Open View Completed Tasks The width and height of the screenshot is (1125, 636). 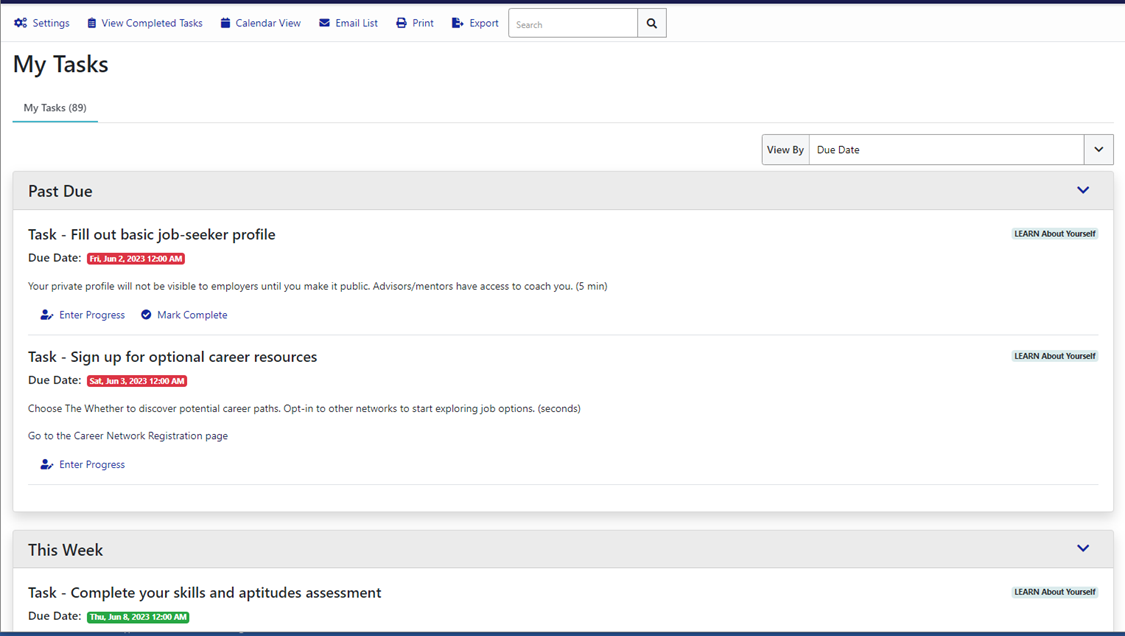[x=152, y=23]
